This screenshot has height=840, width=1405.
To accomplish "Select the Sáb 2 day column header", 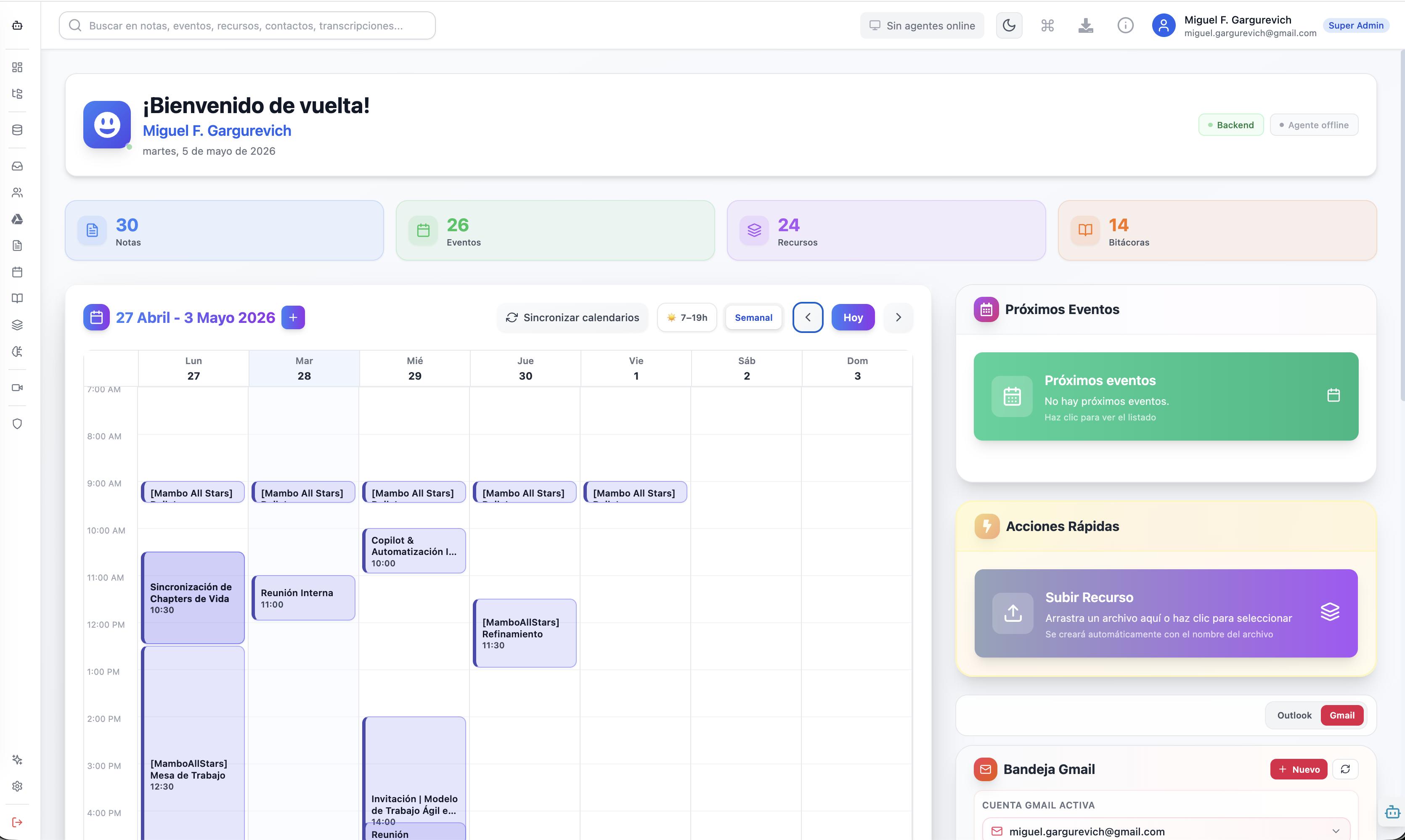I will click(x=746, y=368).
